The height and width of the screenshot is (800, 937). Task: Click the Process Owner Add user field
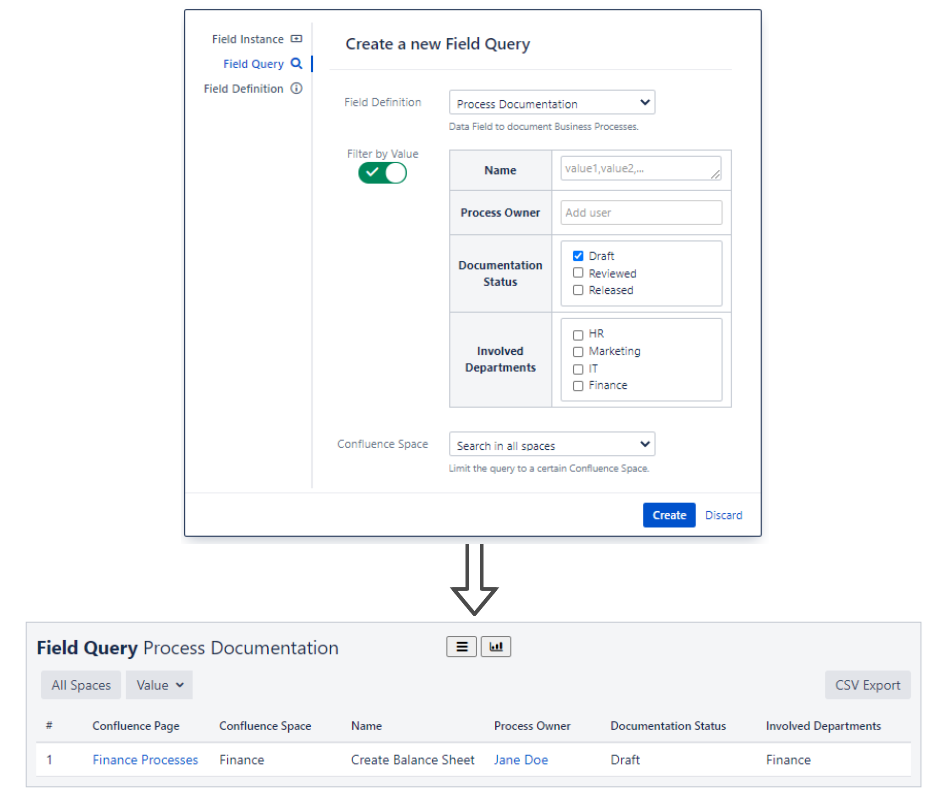point(641,213)
